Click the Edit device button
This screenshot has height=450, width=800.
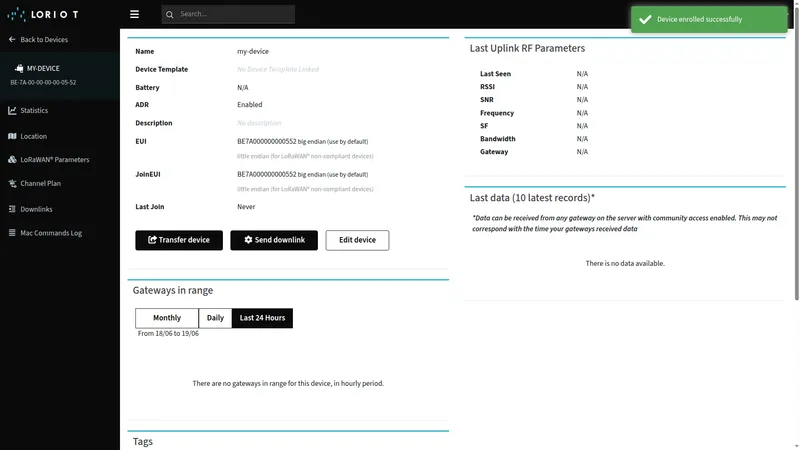tap(357, 240)
